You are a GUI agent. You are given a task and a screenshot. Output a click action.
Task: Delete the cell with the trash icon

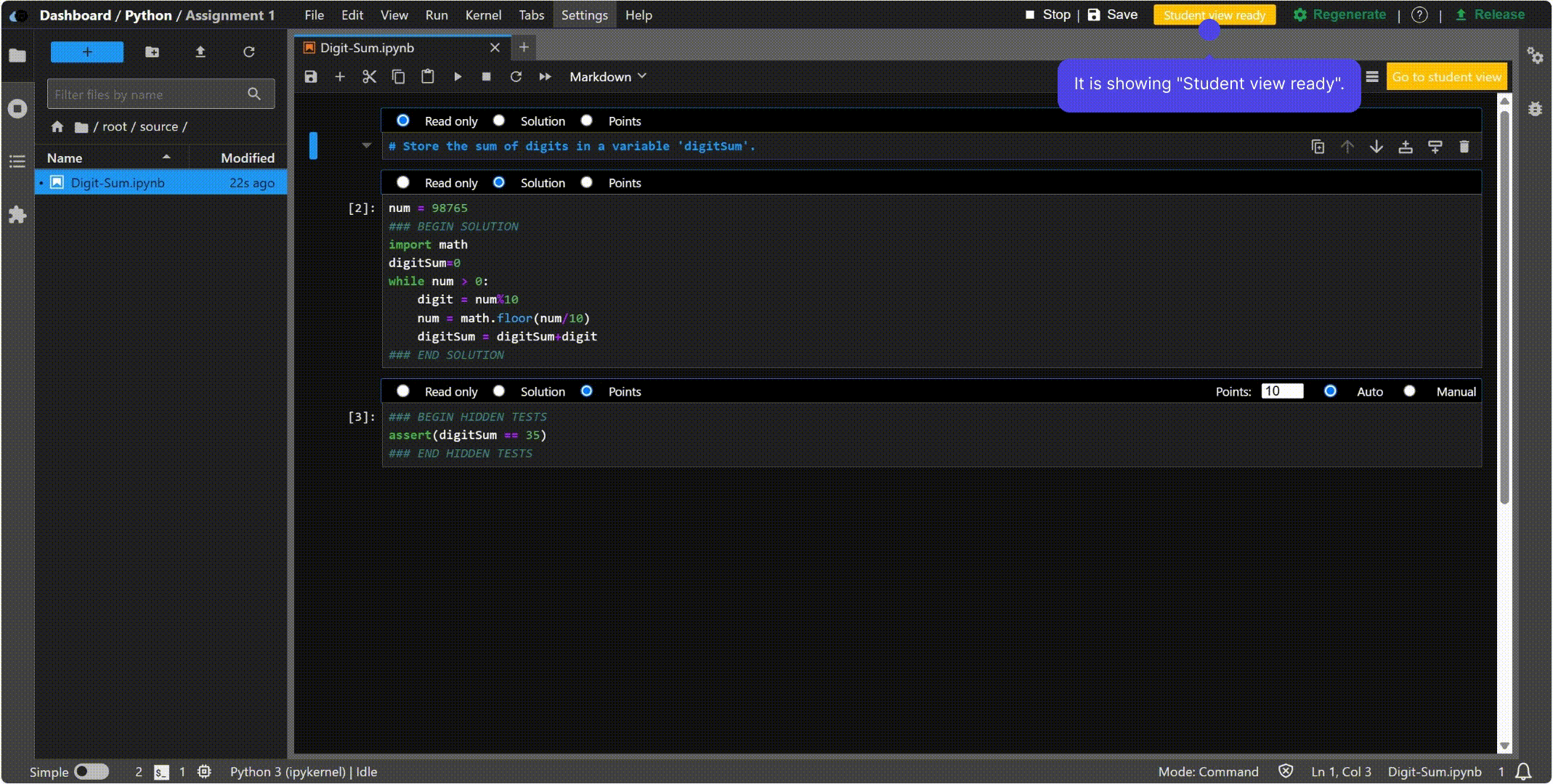(1464, 147)
